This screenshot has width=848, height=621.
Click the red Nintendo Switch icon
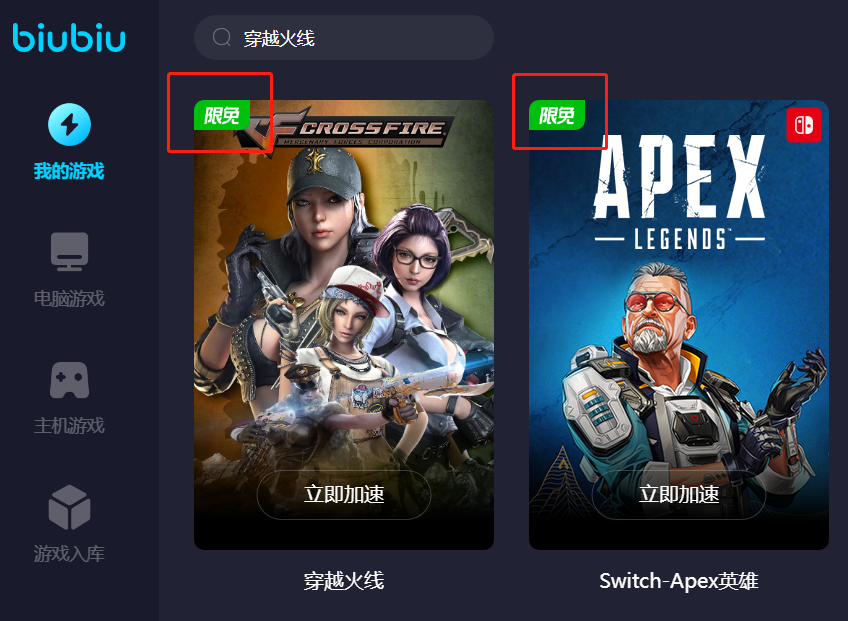click(804, 125)
